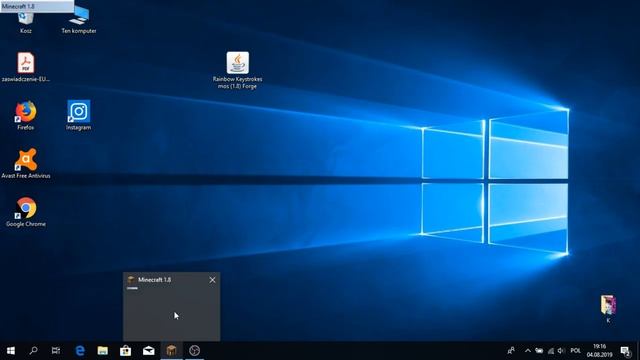This screenshot has width=640, height=360.
Task: Select the K archive desktop icon
Action: point(608,309)
